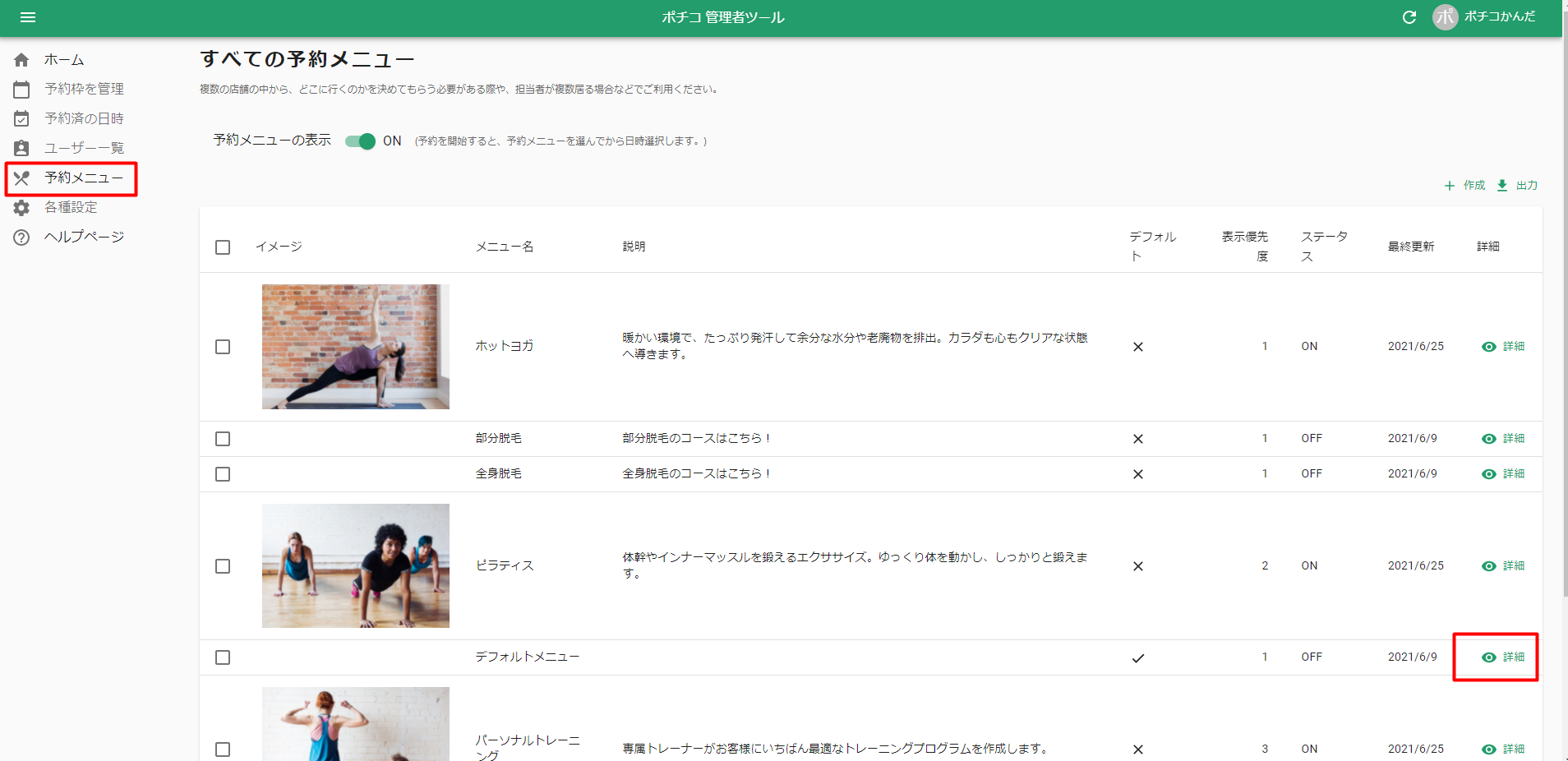Image resolution: width=1568 pixels, height=761 pixels.
Task: Open 予約枠を管理 in sidebar
Action: tap(84, 89)
